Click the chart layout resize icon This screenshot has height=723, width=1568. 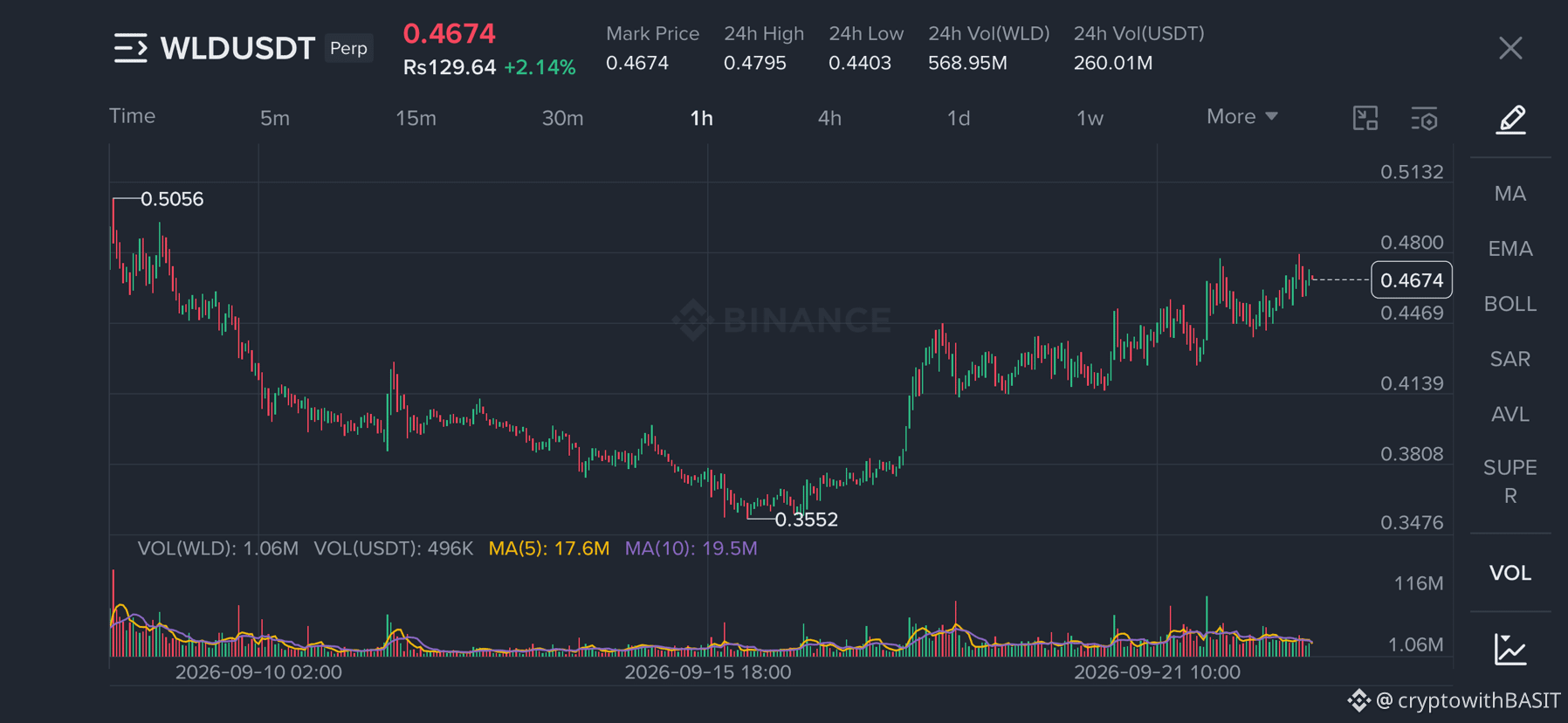coord(1365,119)
